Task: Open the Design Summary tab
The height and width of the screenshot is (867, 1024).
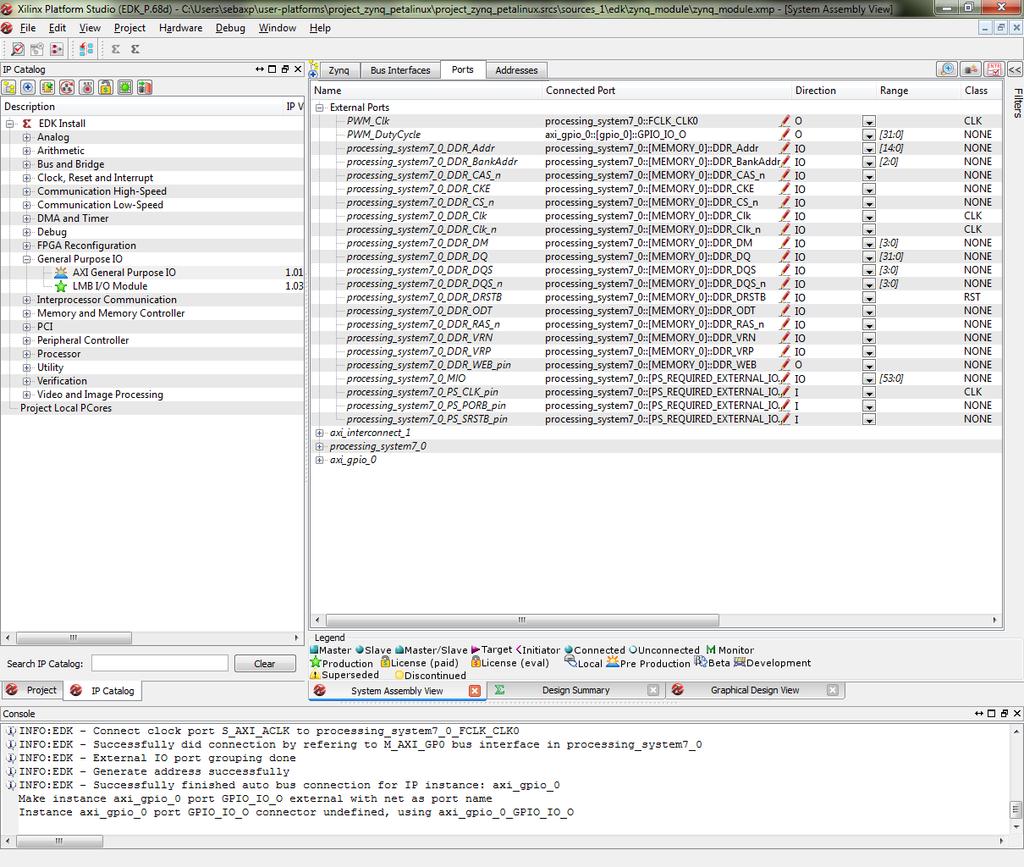Action: 575,690
